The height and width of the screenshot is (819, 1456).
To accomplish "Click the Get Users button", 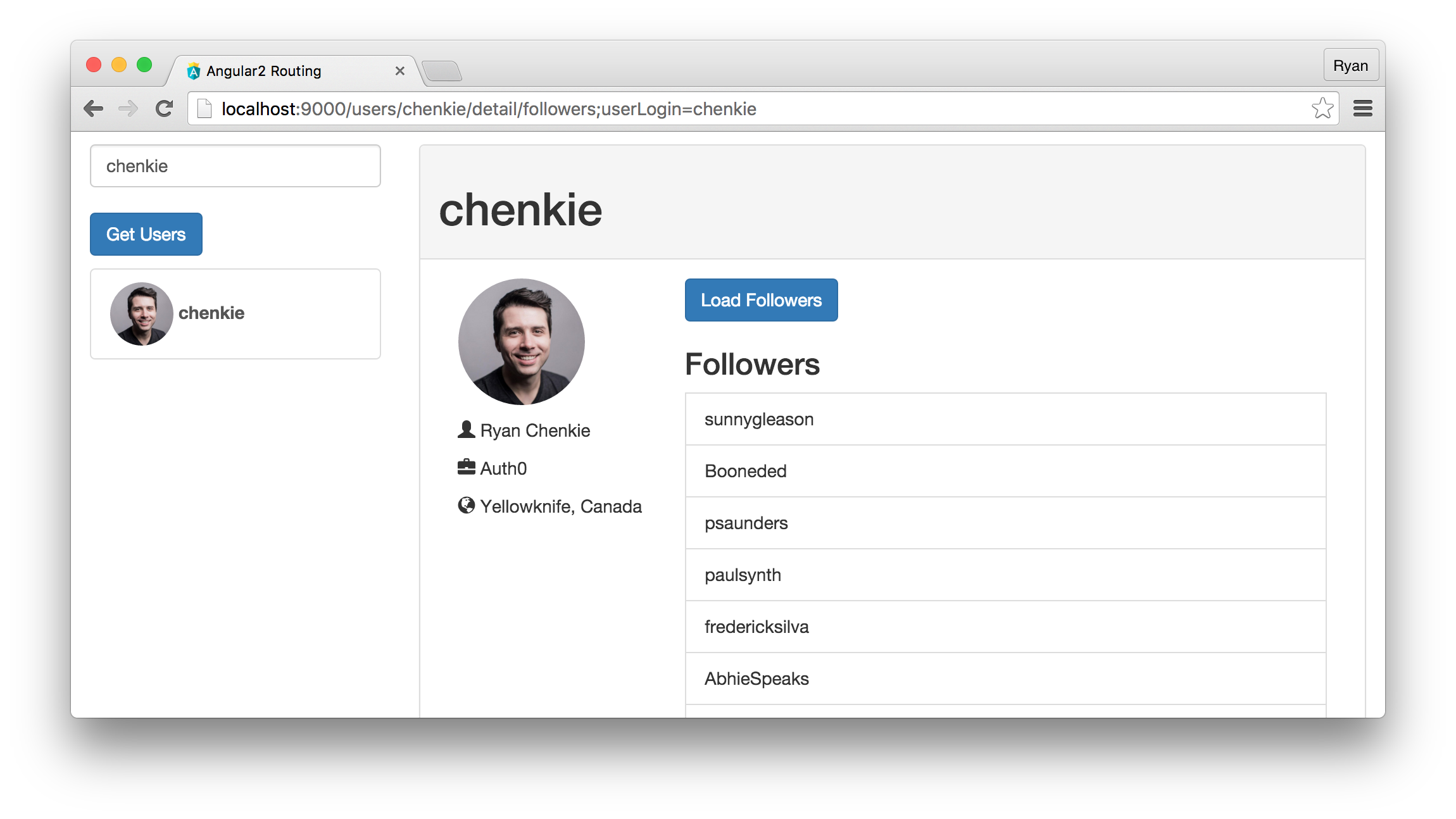I will point(146,234).
